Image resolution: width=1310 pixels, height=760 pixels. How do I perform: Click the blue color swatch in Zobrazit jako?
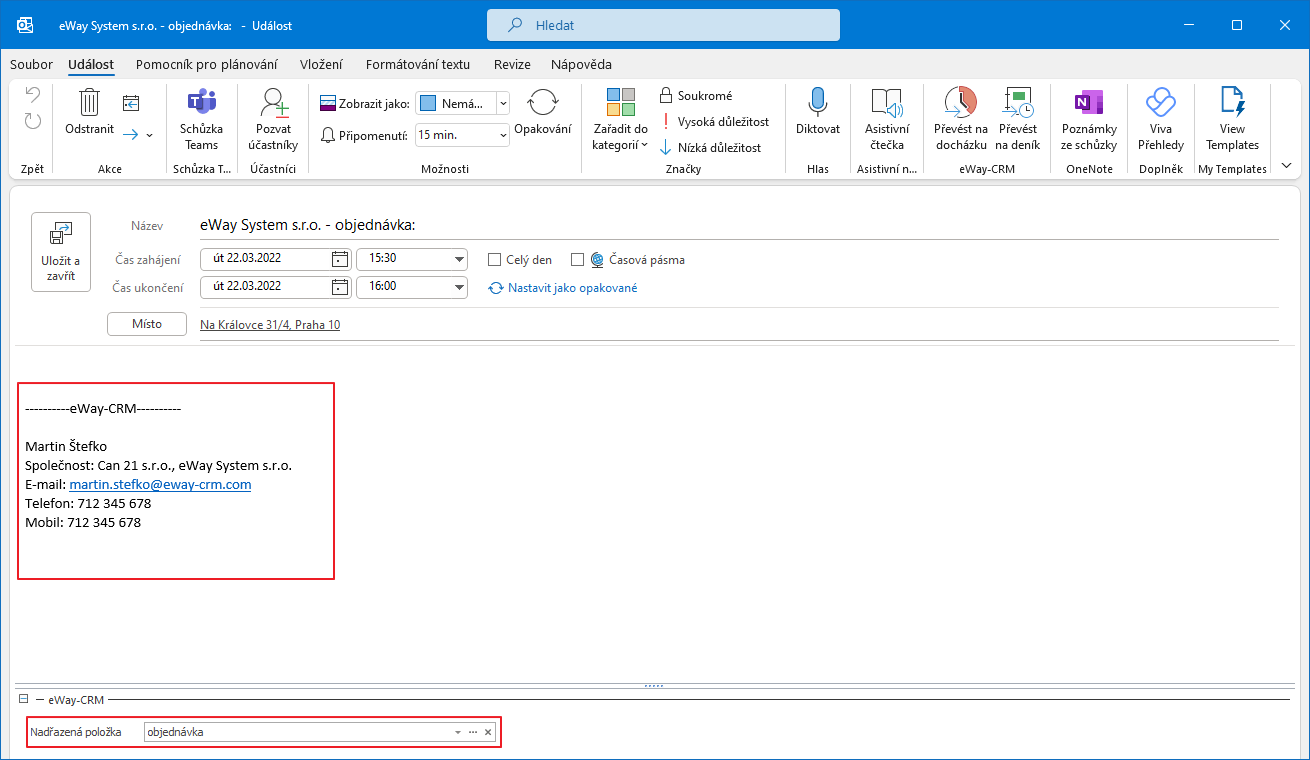(x=427, y=103)
